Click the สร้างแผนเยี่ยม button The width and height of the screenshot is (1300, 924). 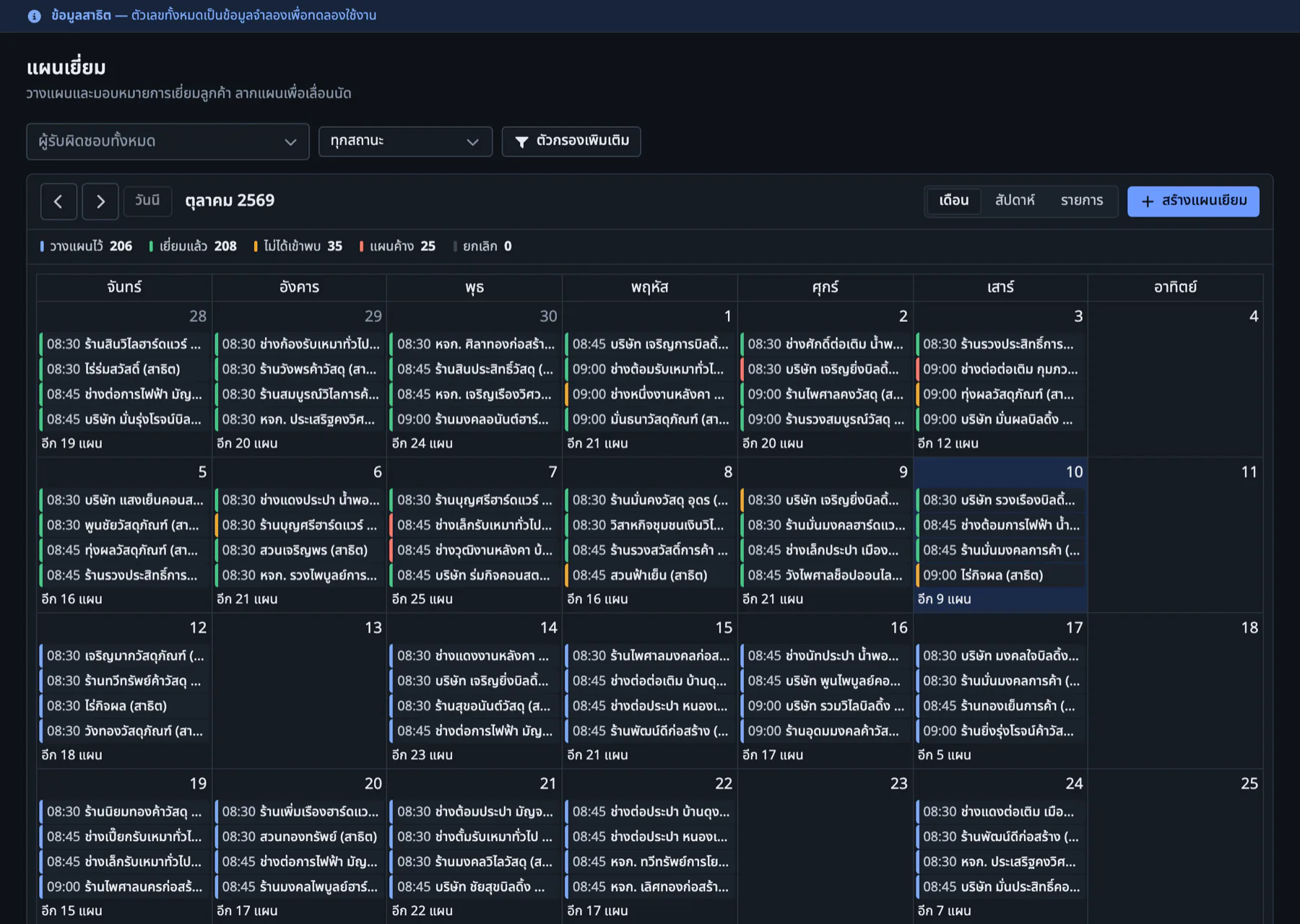point(1193,201)
